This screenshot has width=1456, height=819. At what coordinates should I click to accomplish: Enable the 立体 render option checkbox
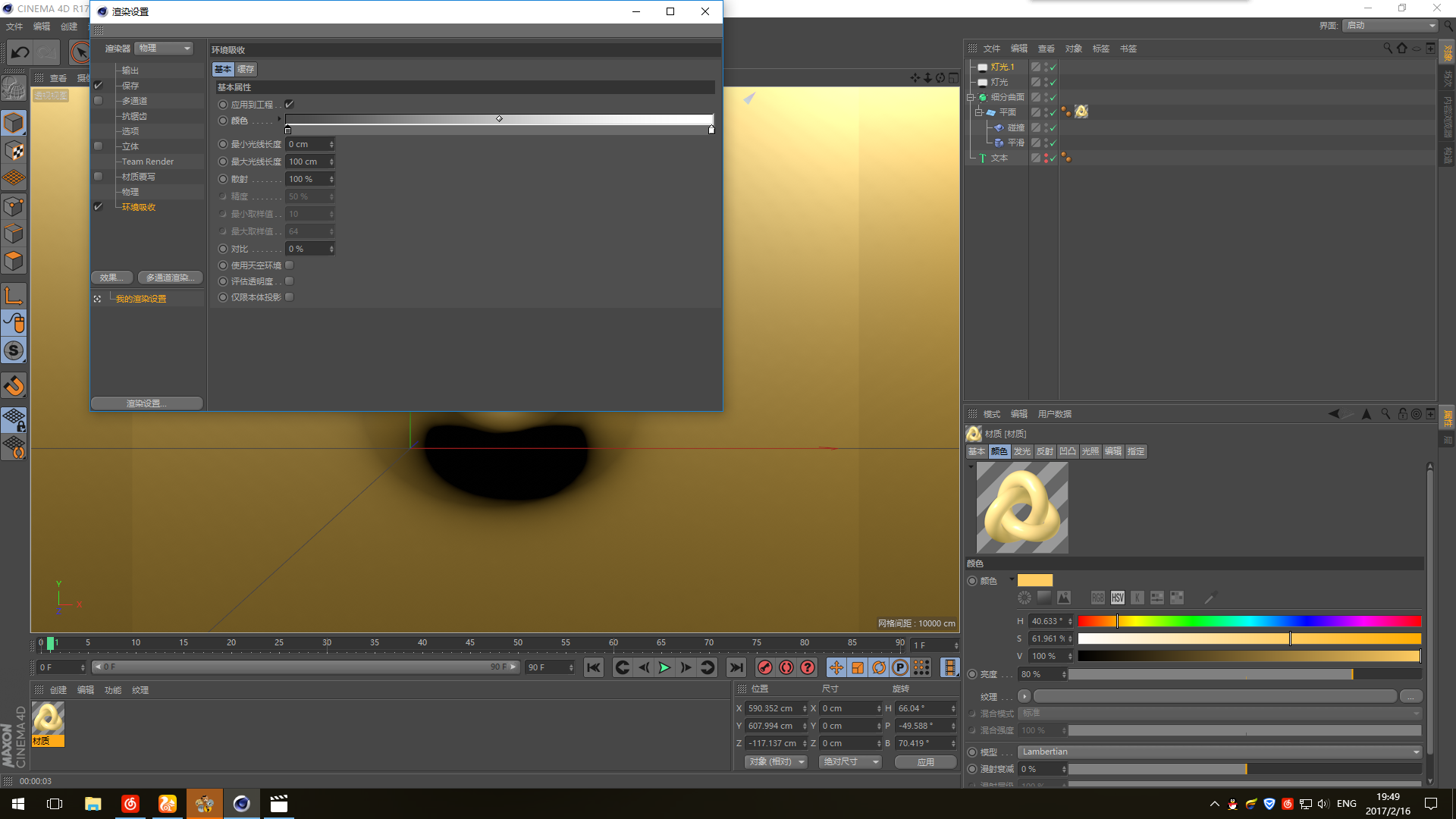point(98,146)
